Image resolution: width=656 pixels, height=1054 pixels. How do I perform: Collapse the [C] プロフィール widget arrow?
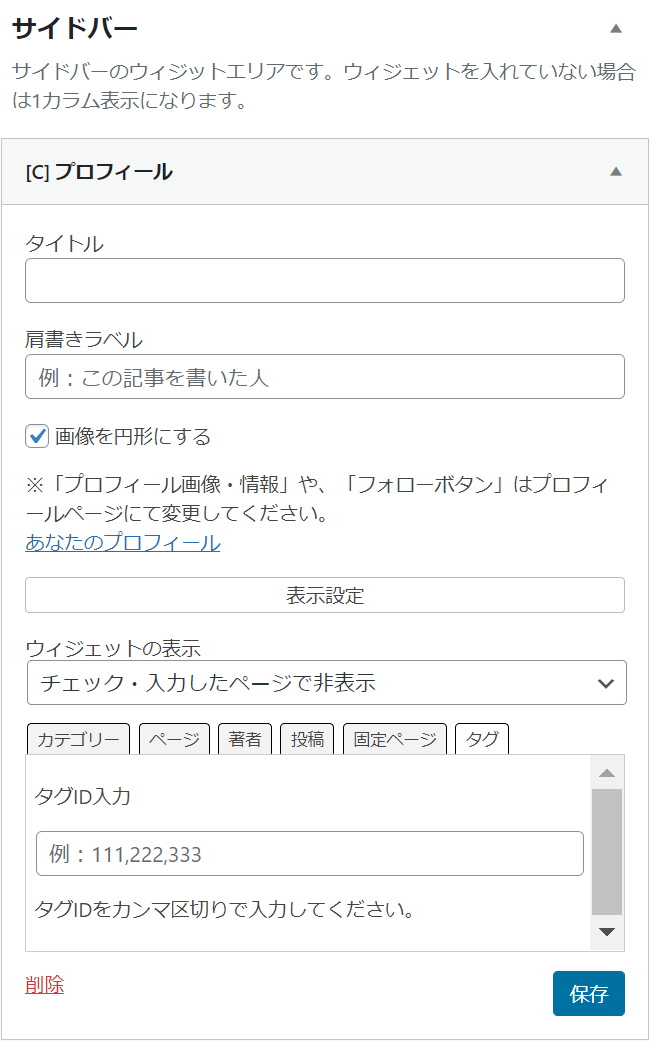click(616, 171)
